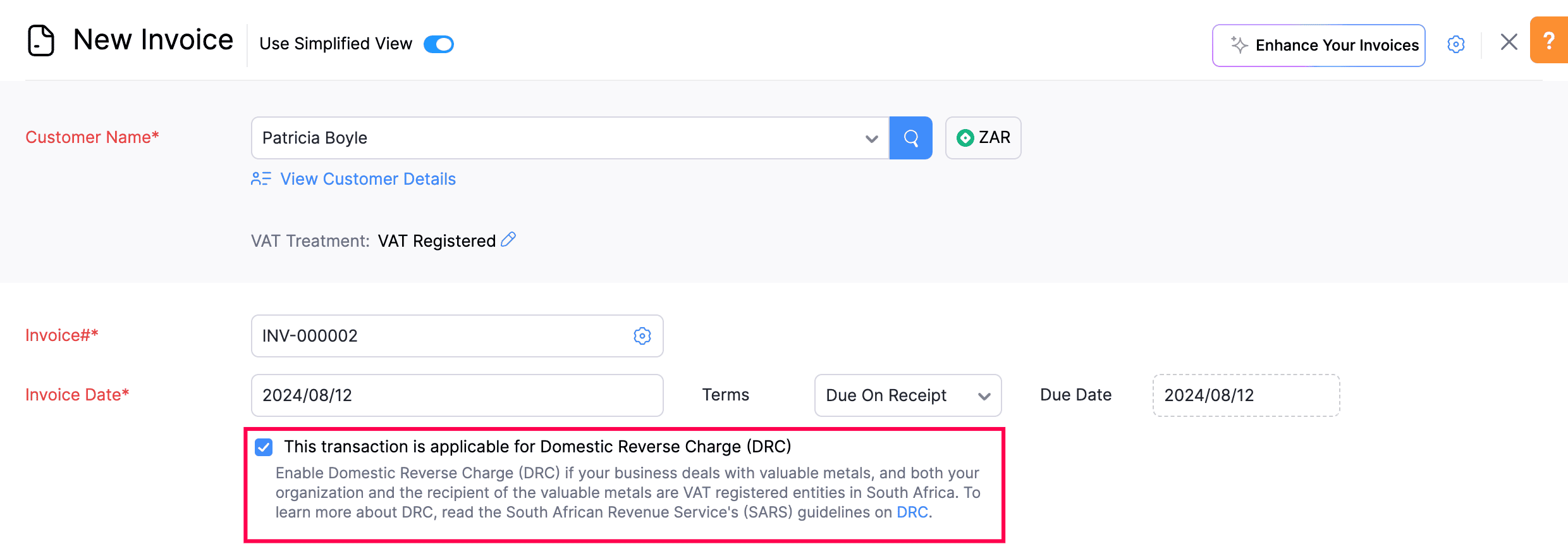Viewport: 1568px width, 558px height.
Task: Click the customer search magnifier icon
Action: pyautogui.click(x=910, y=138)
